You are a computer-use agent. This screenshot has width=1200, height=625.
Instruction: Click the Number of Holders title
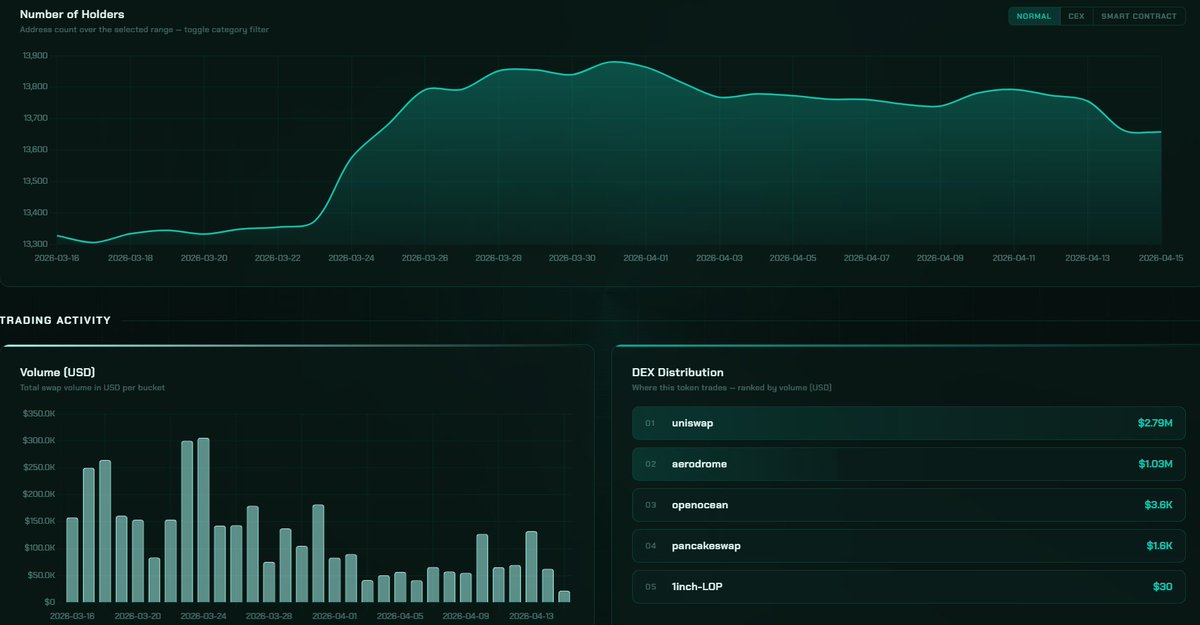coord(72,14)
